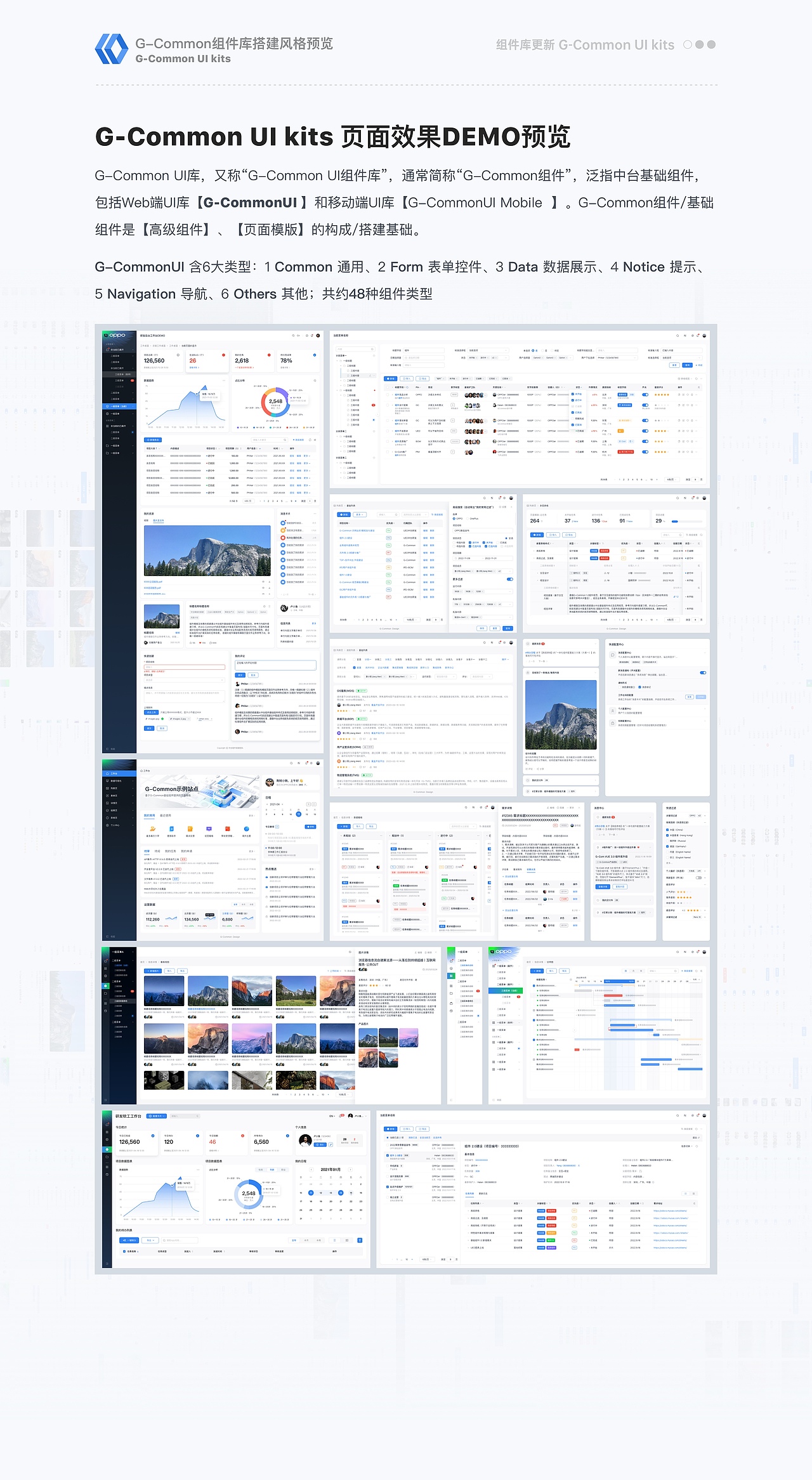The image size is (812, 1480).
Task: Switch to the 我的常用 tab
Action: click(149, 816)
